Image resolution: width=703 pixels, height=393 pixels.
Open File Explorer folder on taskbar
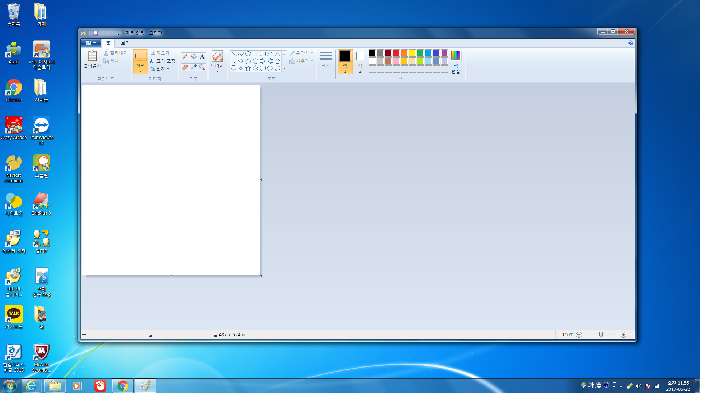[x=55, y=386]
